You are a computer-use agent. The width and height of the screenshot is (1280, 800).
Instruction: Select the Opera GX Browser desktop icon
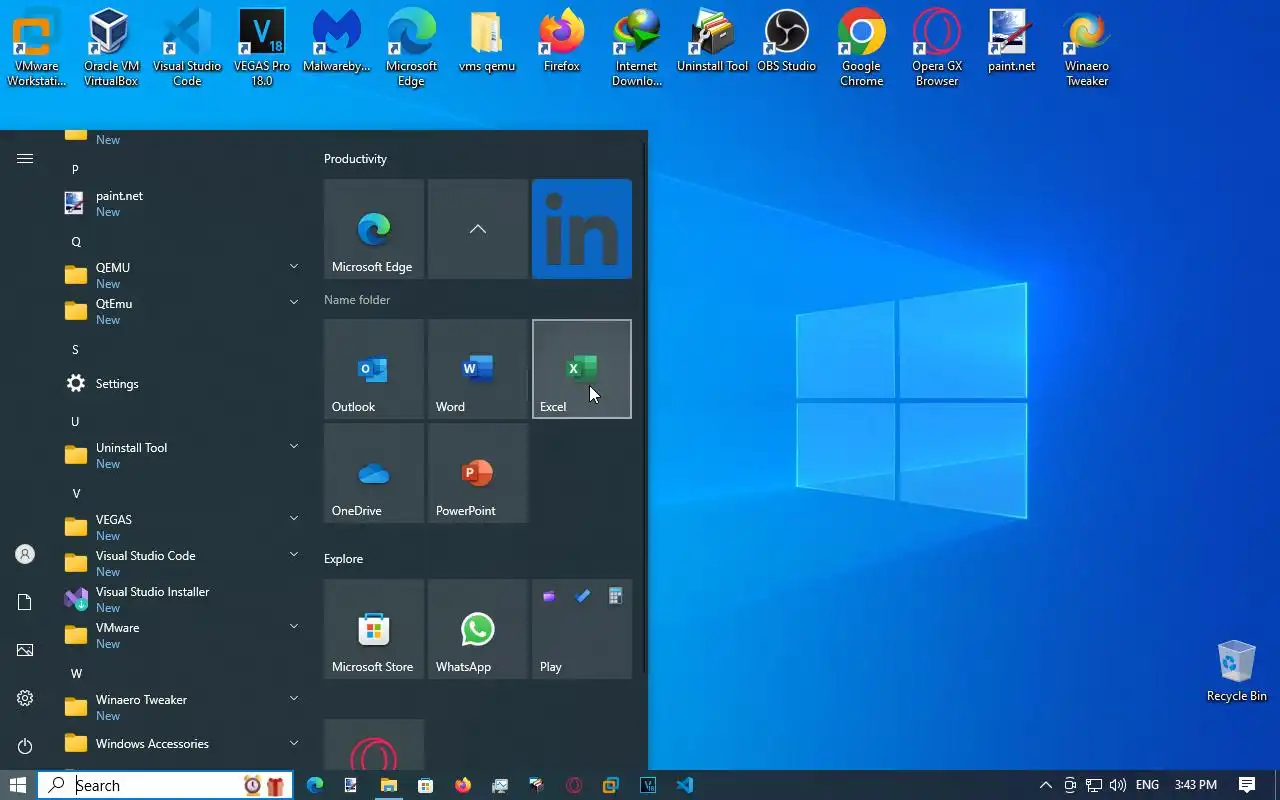937,48
